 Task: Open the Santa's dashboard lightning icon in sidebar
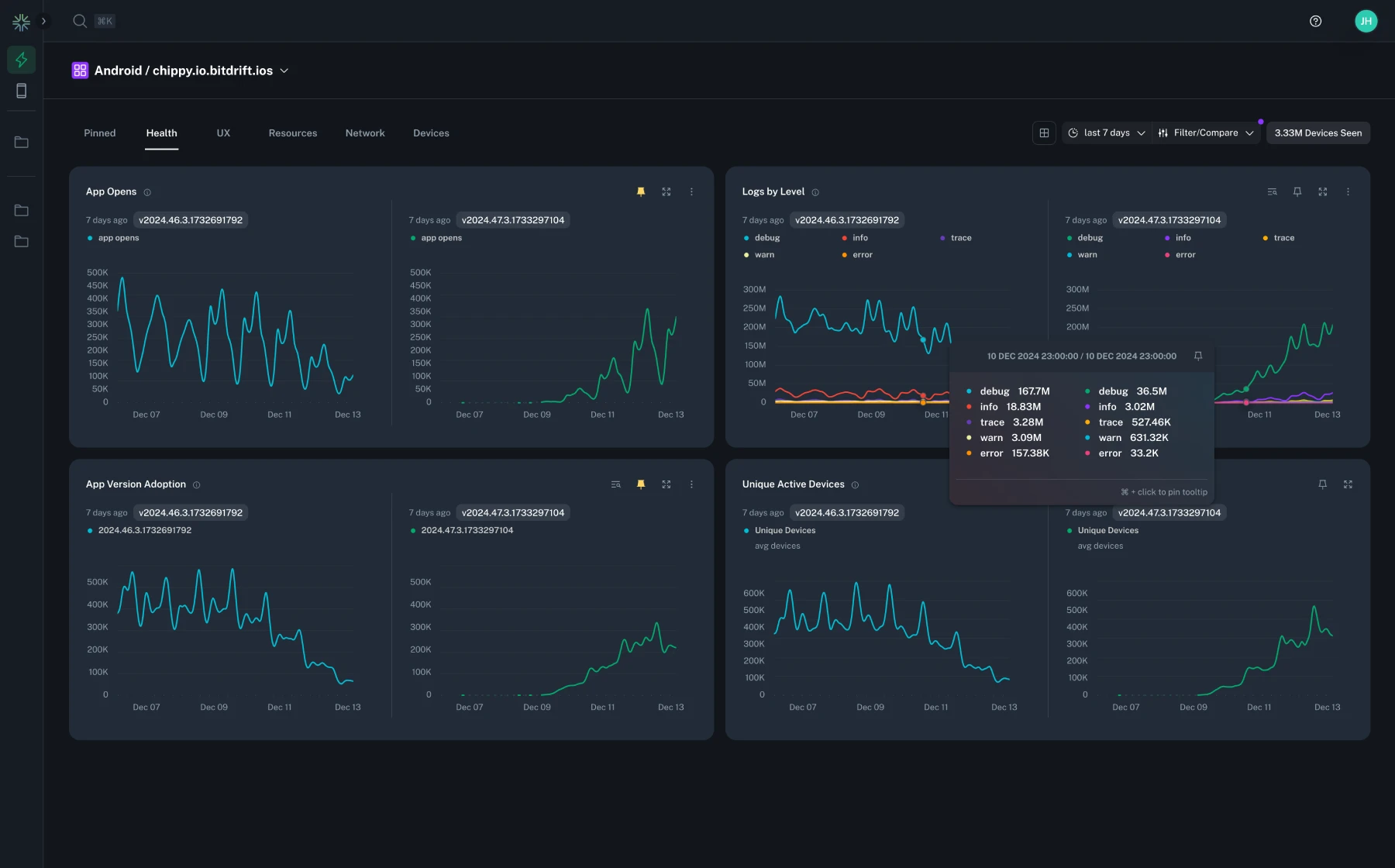pyautogui.click(x=21, y=59)
